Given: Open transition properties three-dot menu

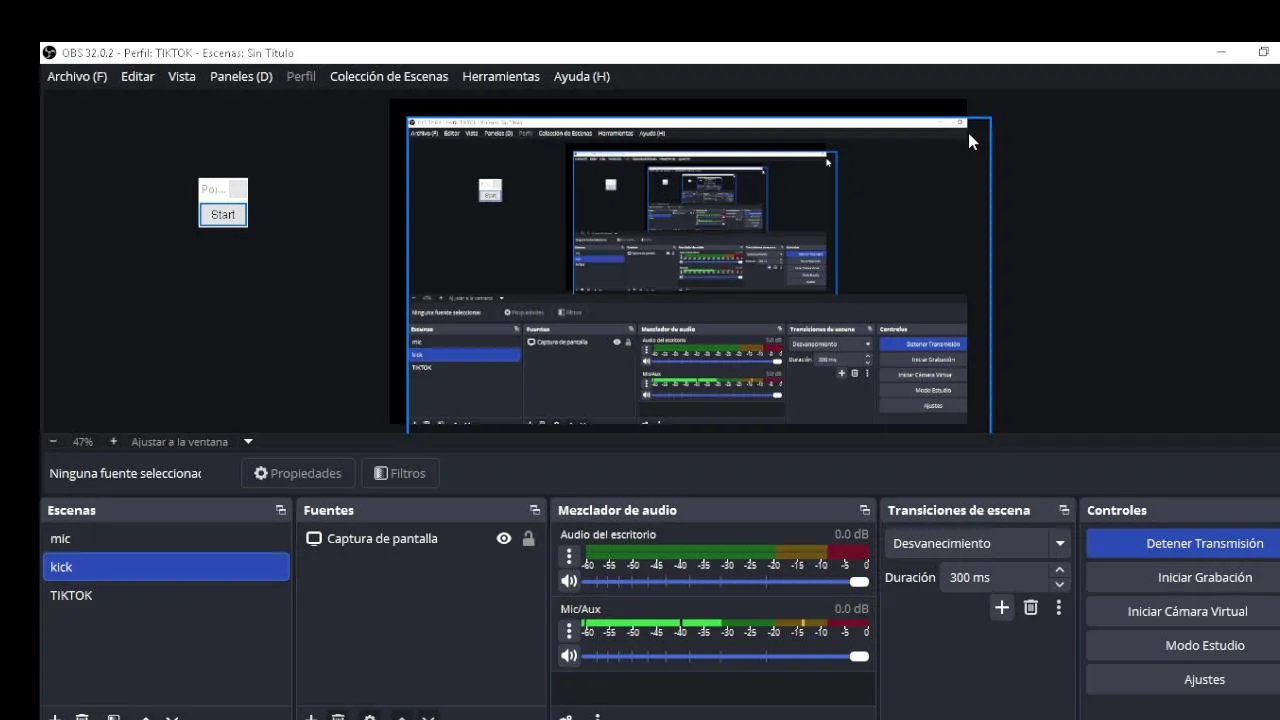Looking at the screenshot, I should [1059, 607].
